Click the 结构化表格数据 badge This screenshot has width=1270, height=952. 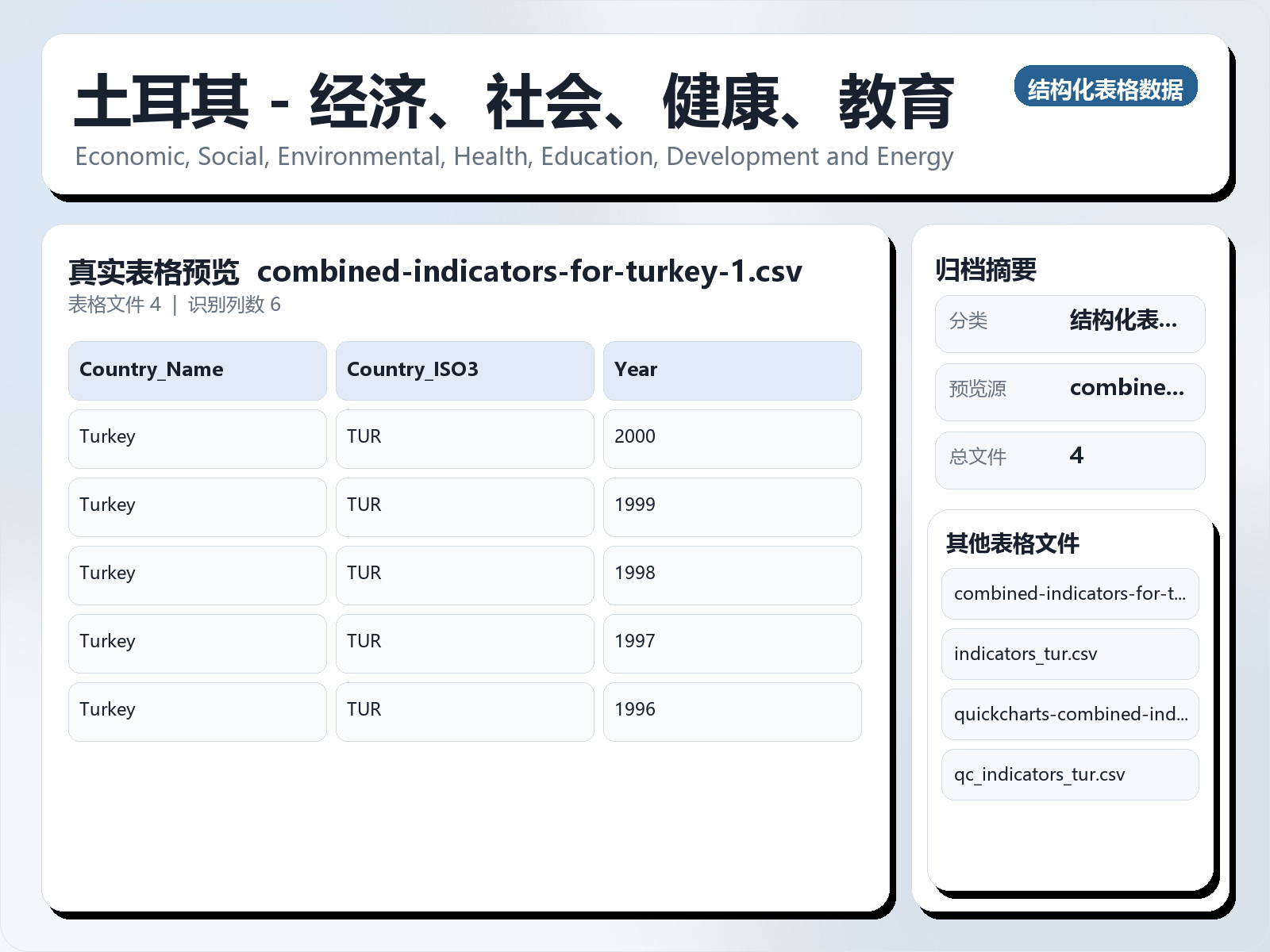coord(1106,88)
